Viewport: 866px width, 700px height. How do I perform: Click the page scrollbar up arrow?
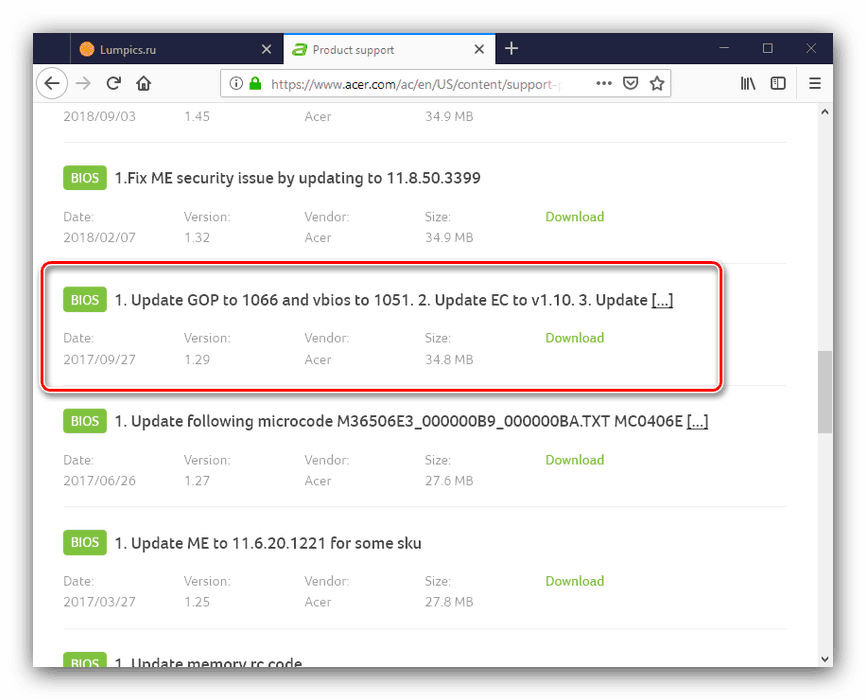[x=825, y=112]
